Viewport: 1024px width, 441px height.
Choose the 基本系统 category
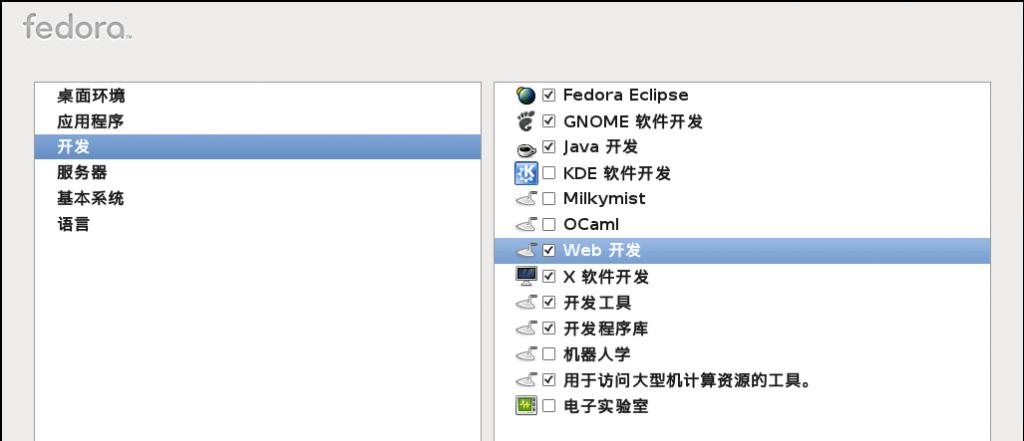90,199
